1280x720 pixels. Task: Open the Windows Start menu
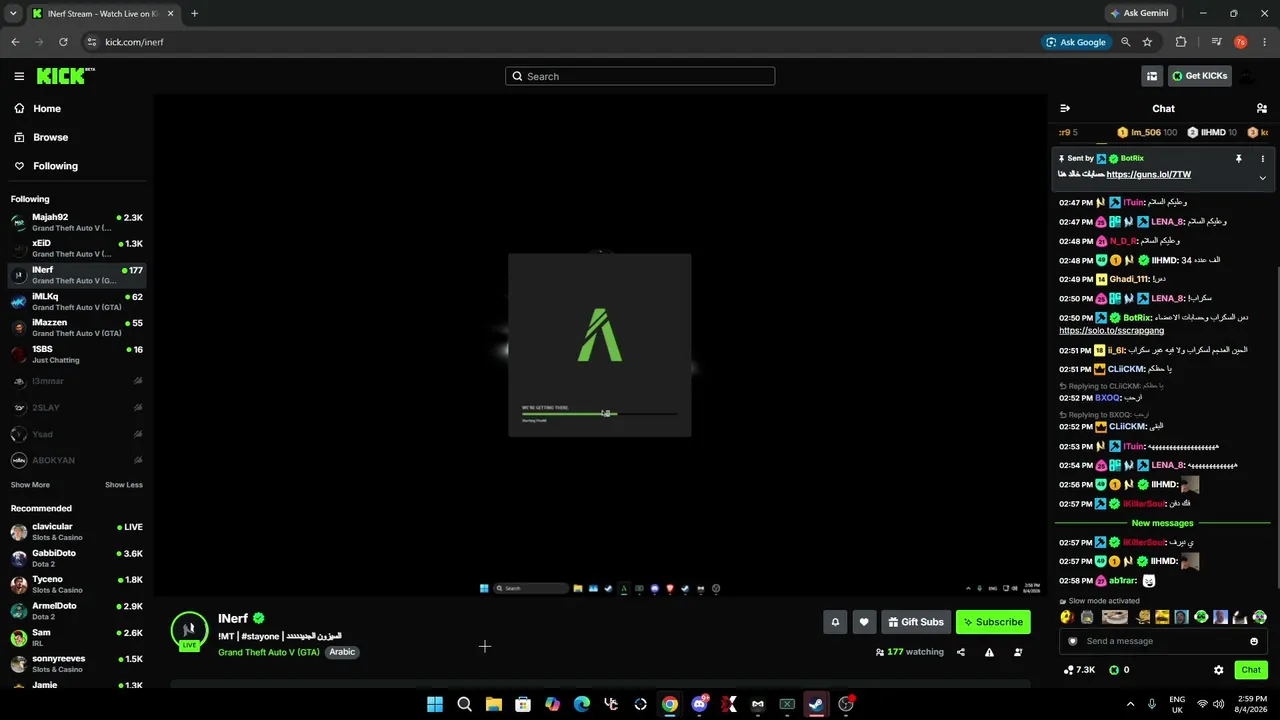coord(435,704)
